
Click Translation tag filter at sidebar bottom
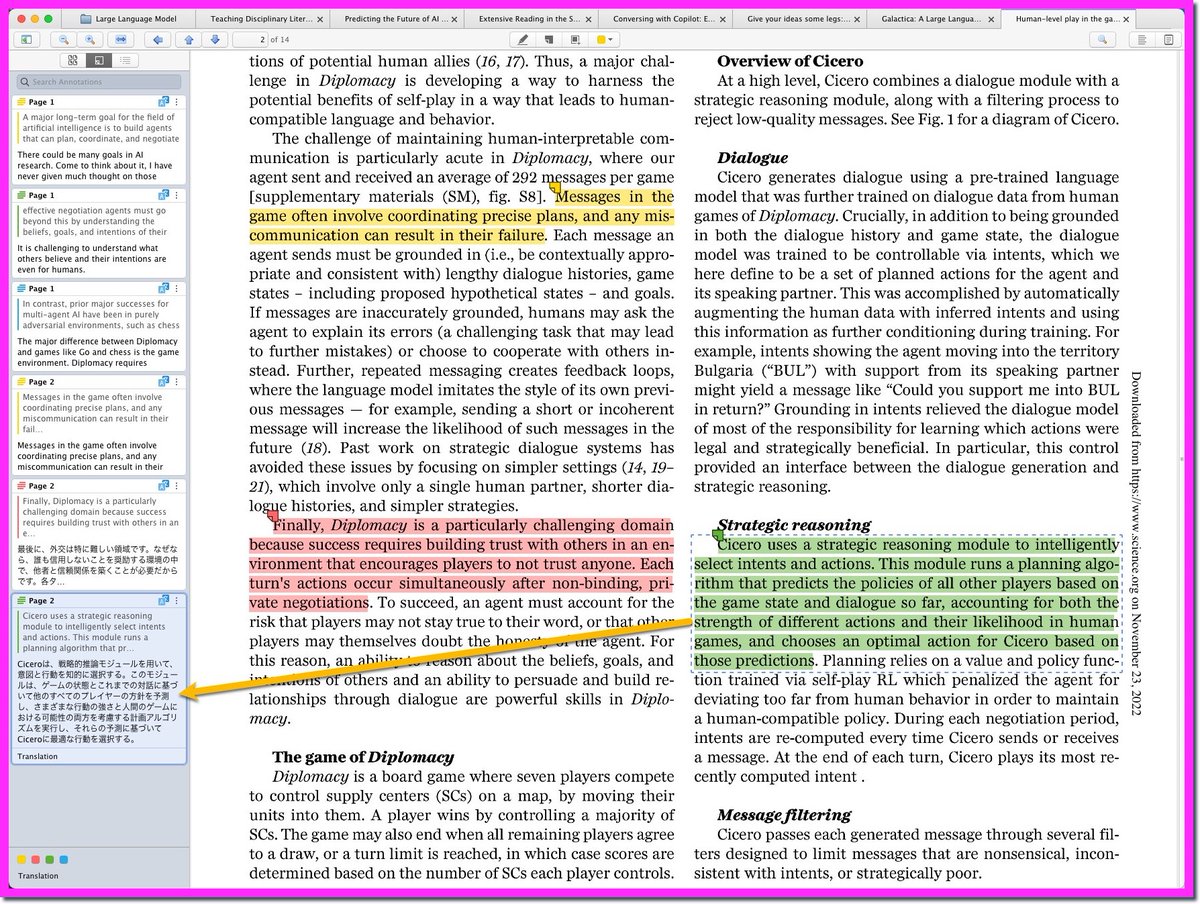(x=38, y=876)
